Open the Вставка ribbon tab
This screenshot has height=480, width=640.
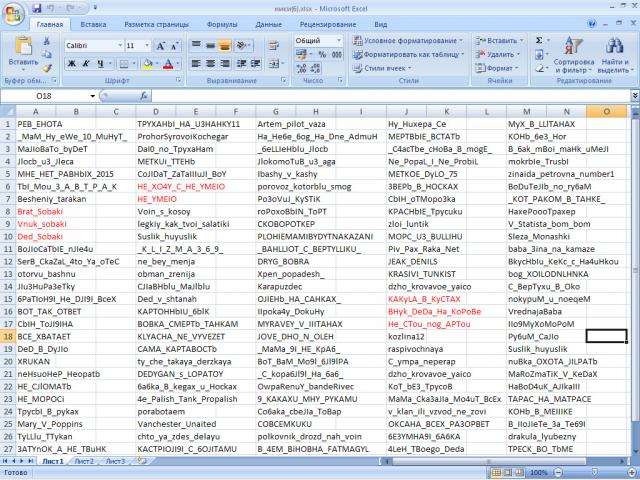[93, 23]
